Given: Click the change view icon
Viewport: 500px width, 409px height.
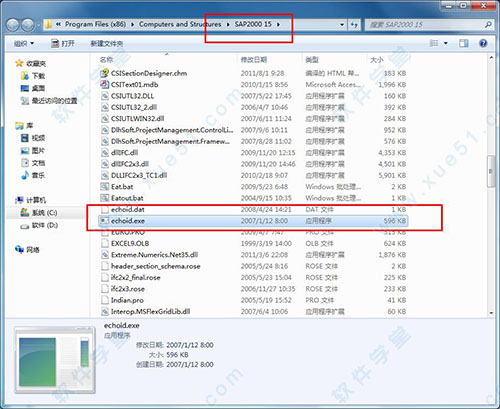Looking at the screenshot, I should [x=434, y=43].
